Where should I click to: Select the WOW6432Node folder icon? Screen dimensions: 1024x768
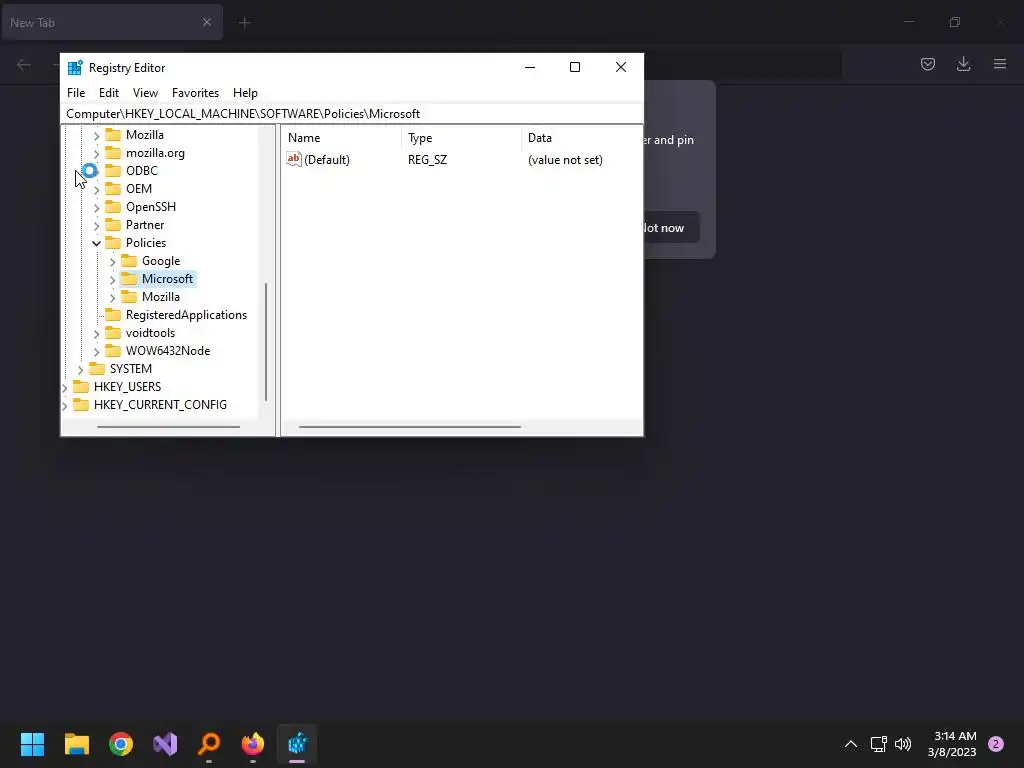(113, 351)
